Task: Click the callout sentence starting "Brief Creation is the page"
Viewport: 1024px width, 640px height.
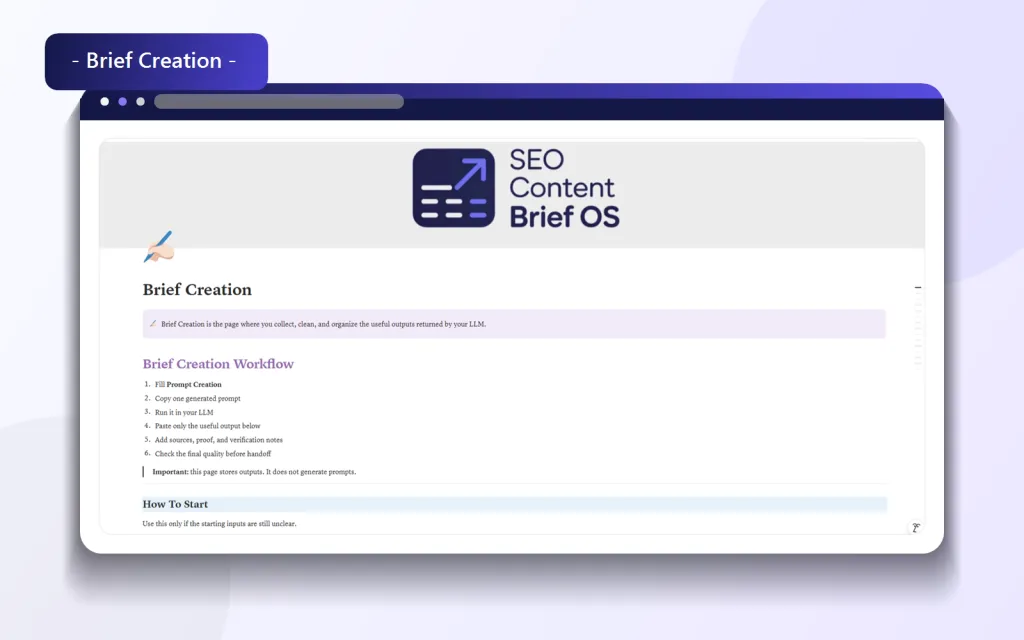Action: (x=323, y=324)
